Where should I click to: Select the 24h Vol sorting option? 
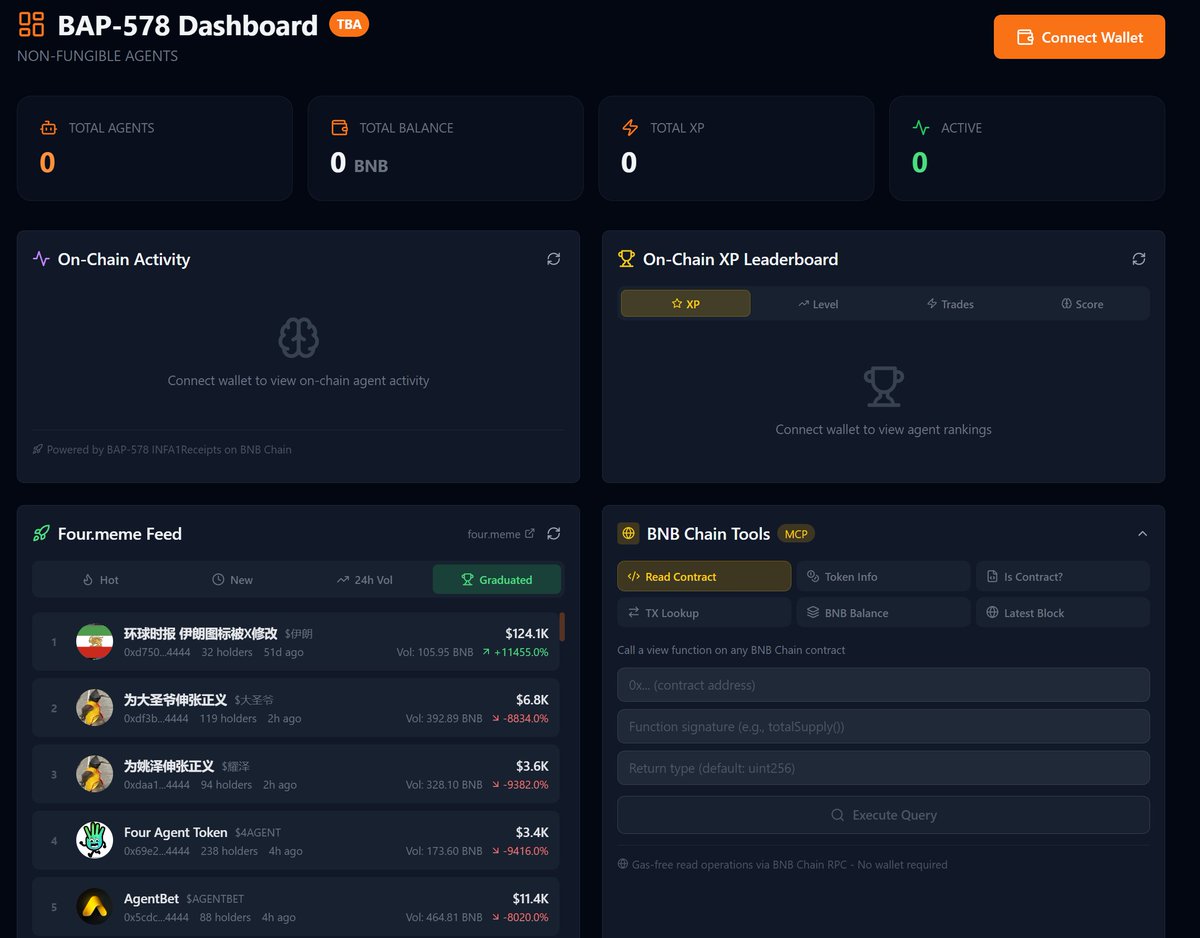click(x=365, y=579)
